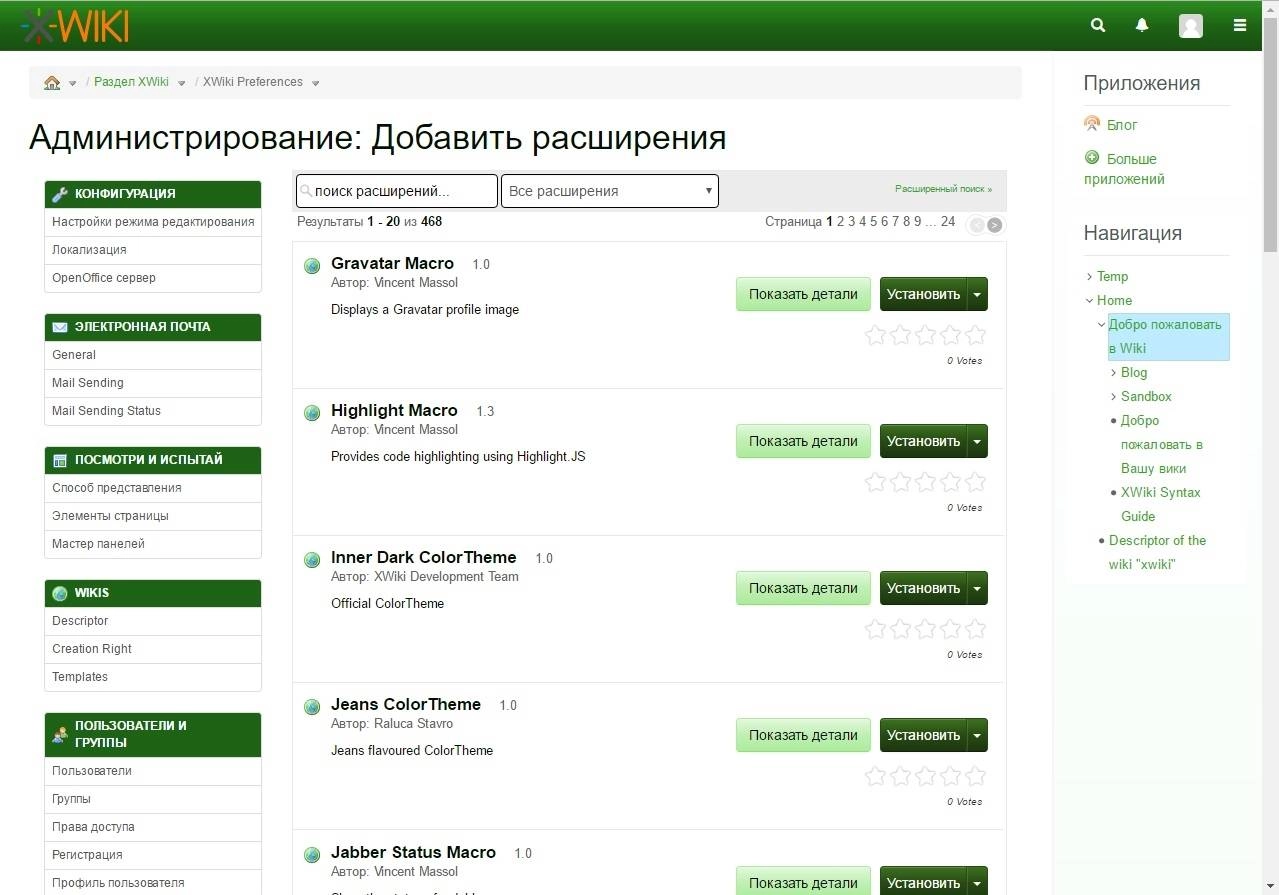Viewport: 1279px width, 895px height.
Task: Open the Все расширения combo box
Action: pyautogui.click(x=610, y=191)
